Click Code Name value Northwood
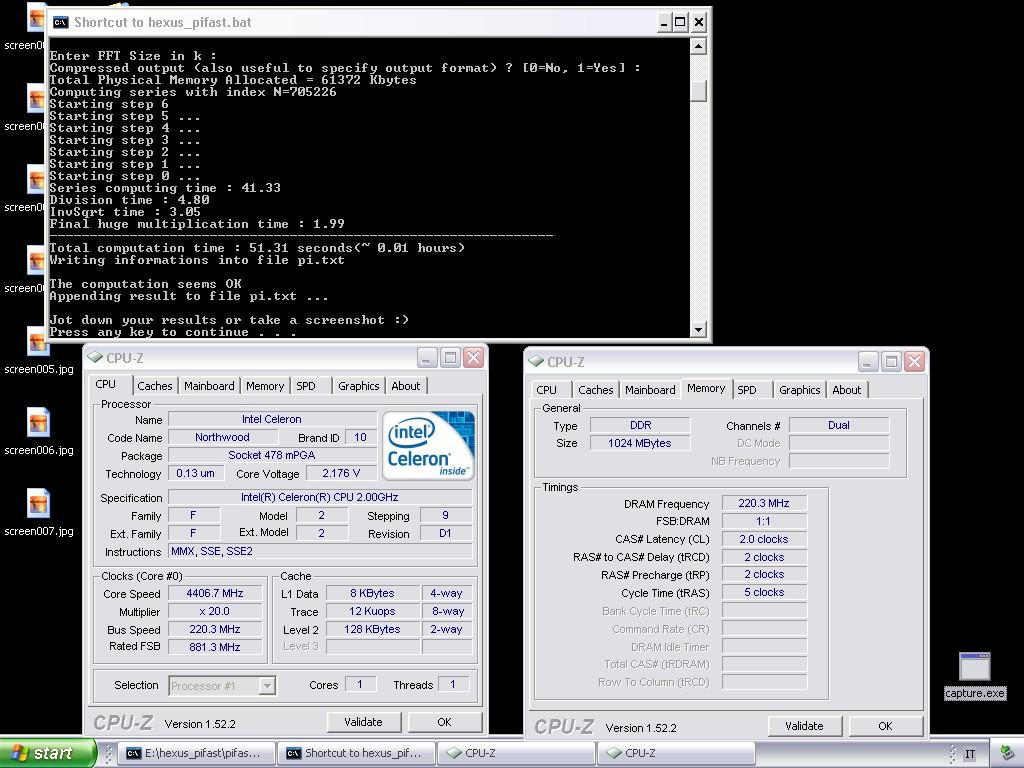Image resolution: width=1024 pixels, height=768 pixels. [222, 437]
